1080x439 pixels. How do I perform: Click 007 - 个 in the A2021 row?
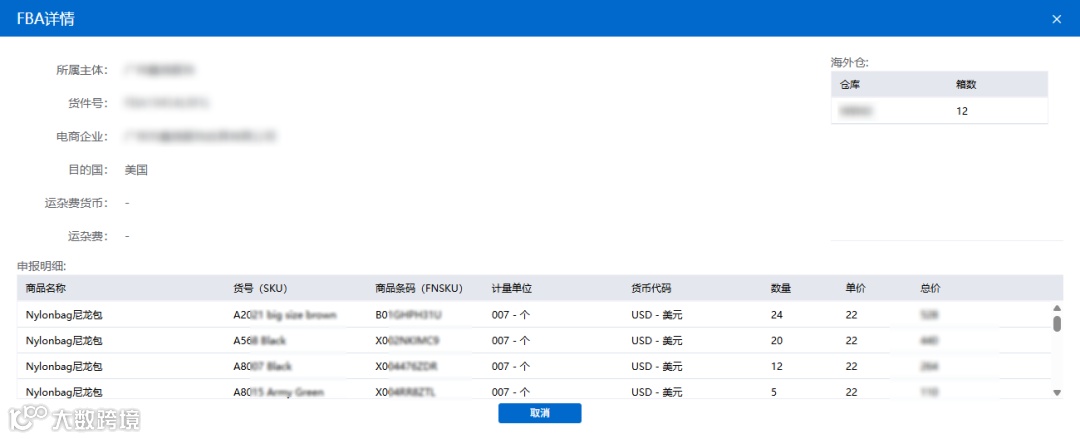click(x=510, y=315)
